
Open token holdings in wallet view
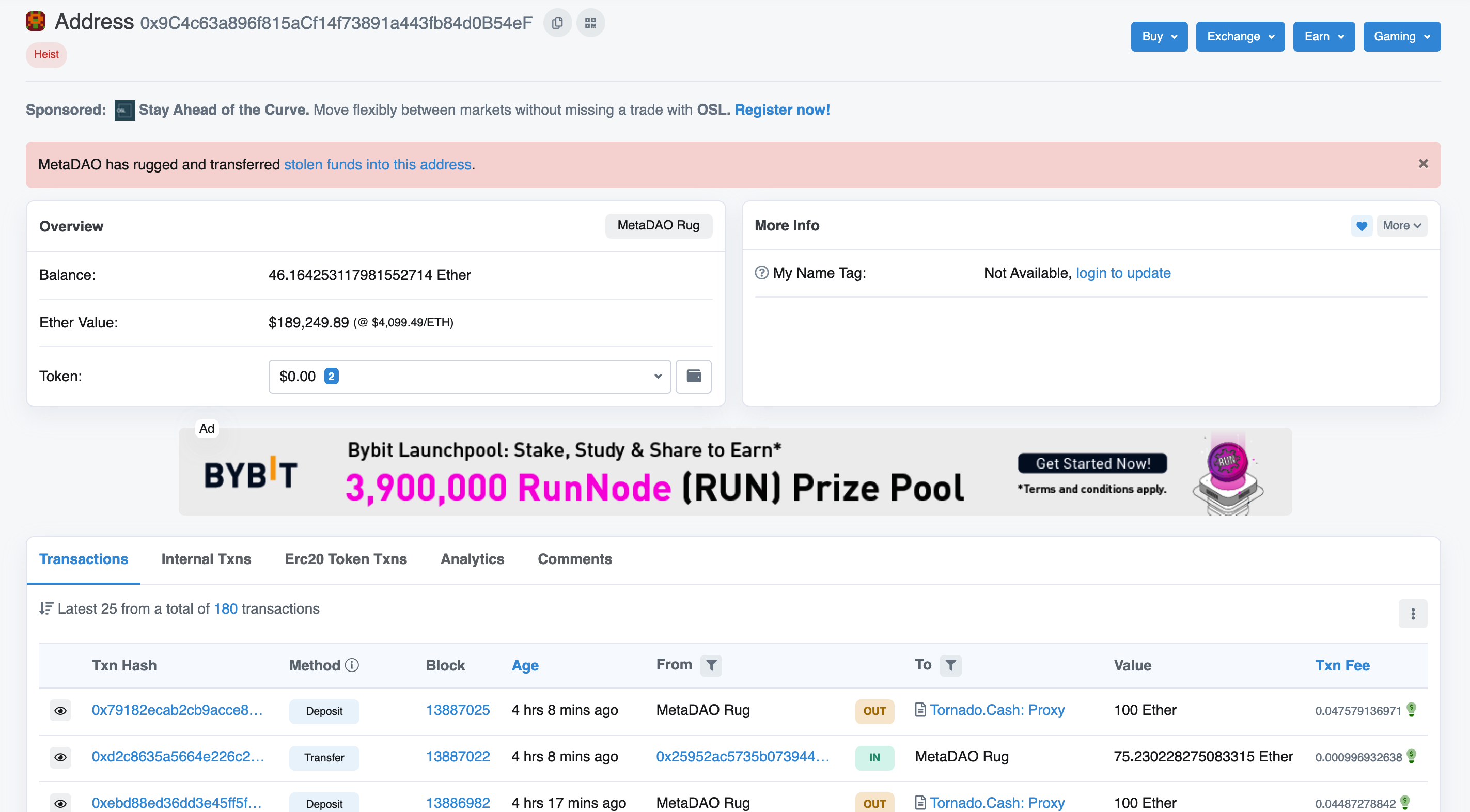click(693, 376)
